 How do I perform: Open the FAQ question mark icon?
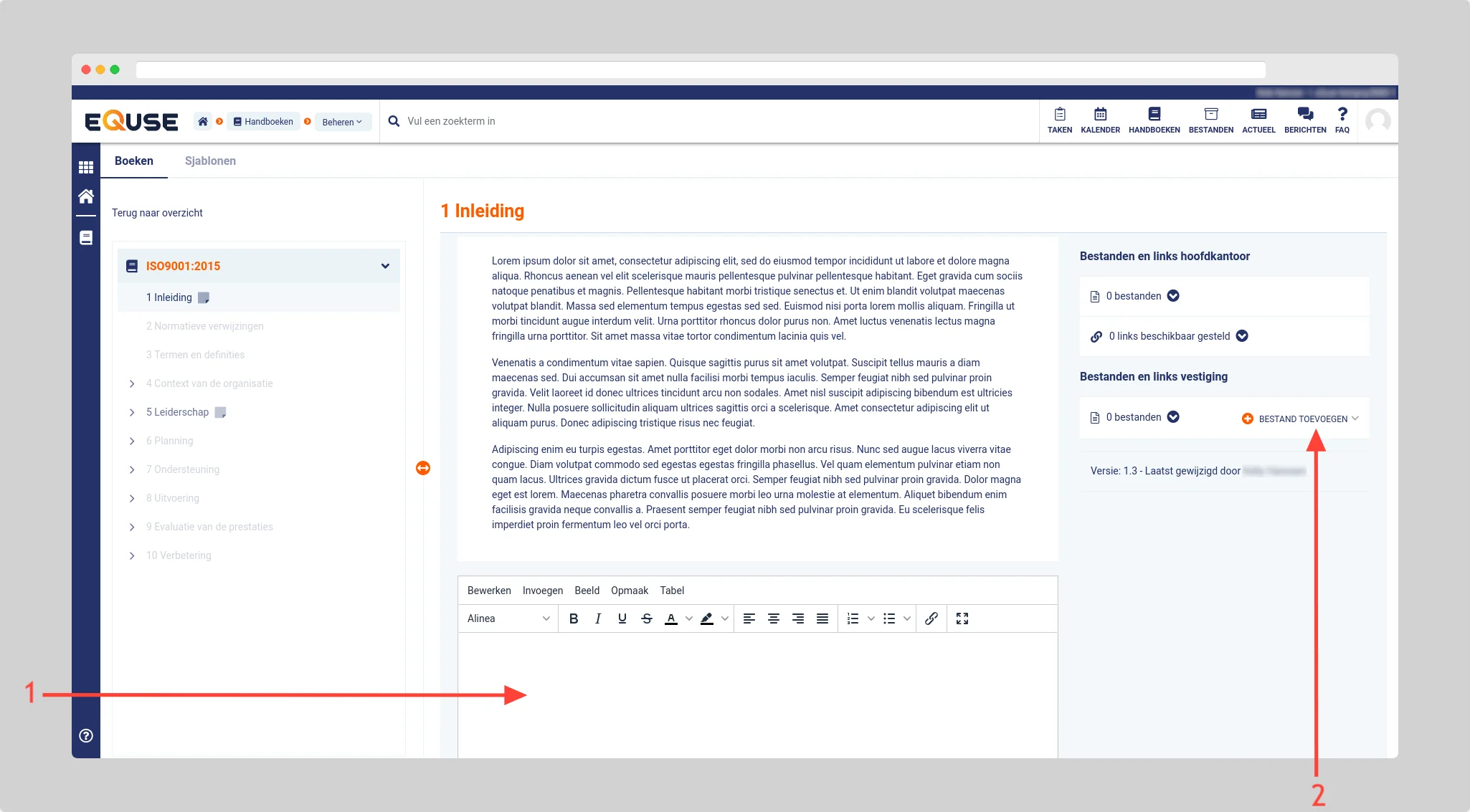1342,115
